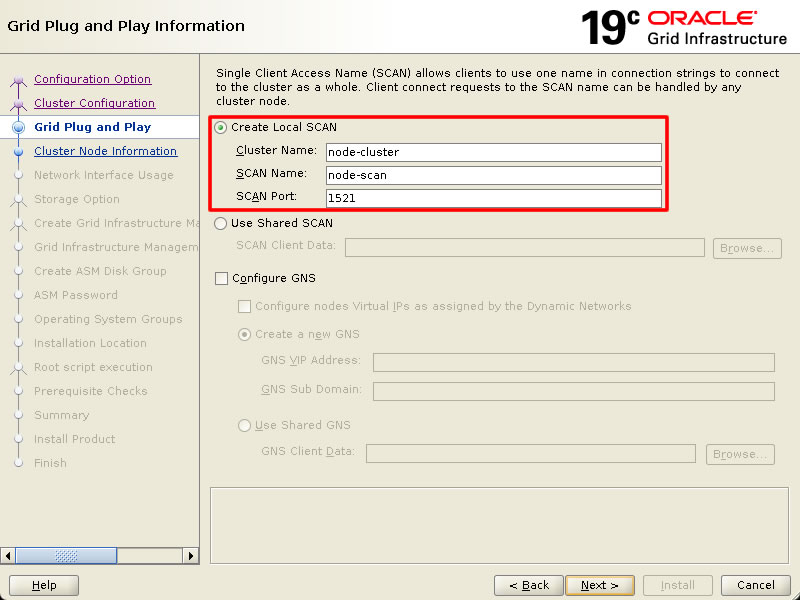This screenshot has height=600, width=800.
Task: Open the Cluster Node Information step link
Action: coord(106,151)
